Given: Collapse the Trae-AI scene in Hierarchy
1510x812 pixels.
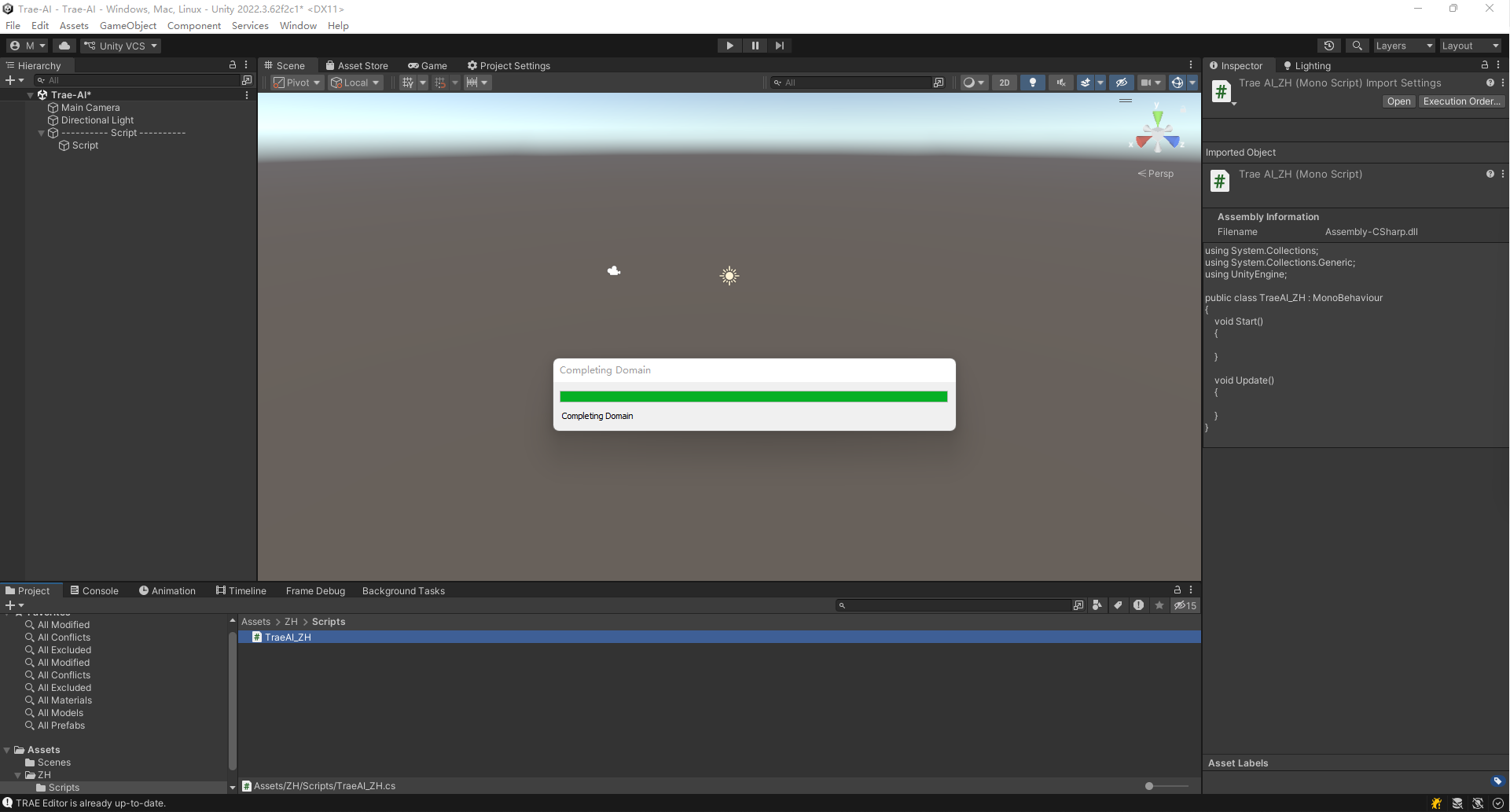Looking at the screenshot, I should (x=31, y=95).
